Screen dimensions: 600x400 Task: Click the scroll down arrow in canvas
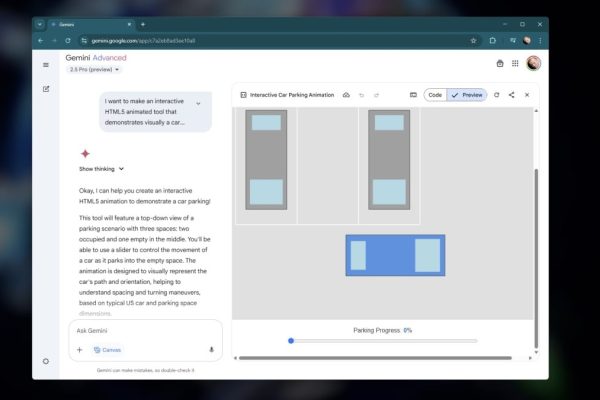click(x=536, y=352)
